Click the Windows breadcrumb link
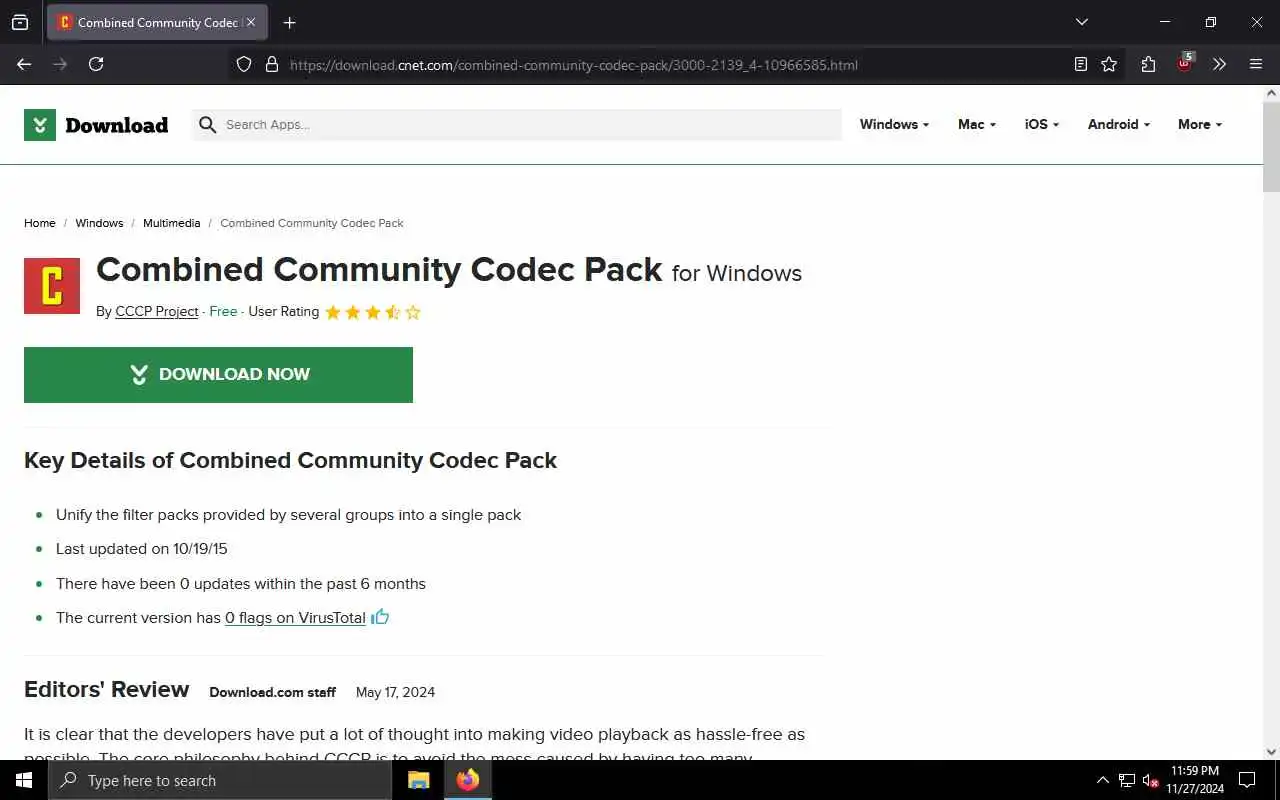 tap(99, 223)
